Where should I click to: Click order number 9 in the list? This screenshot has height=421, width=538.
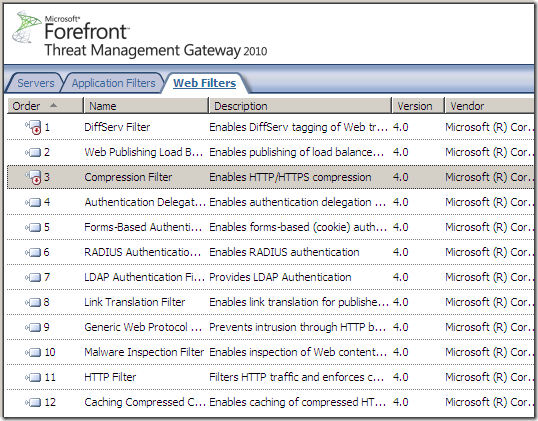[x=47, y=327]
